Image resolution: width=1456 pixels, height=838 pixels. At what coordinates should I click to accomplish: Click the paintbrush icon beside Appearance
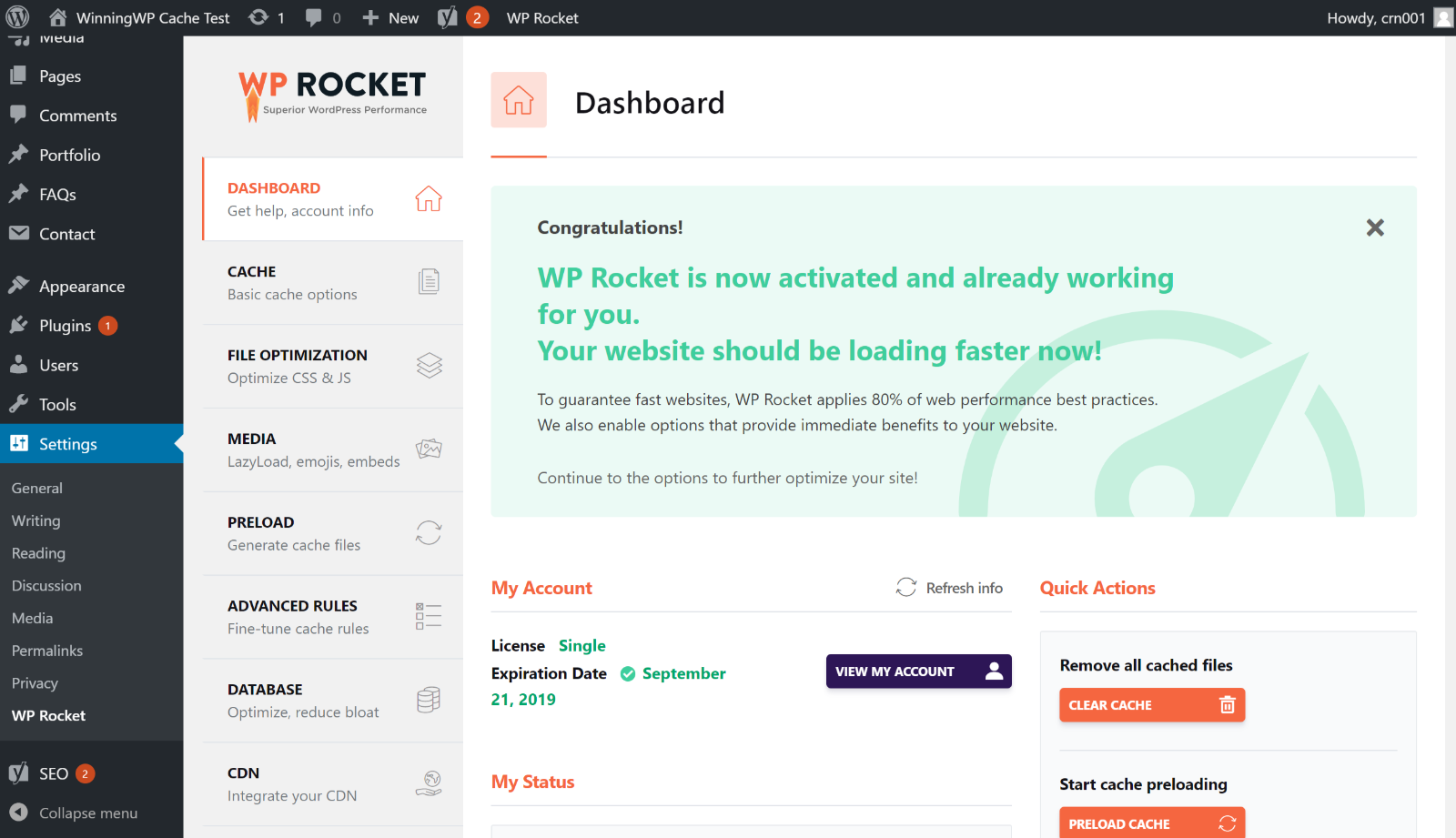[18, 286]
